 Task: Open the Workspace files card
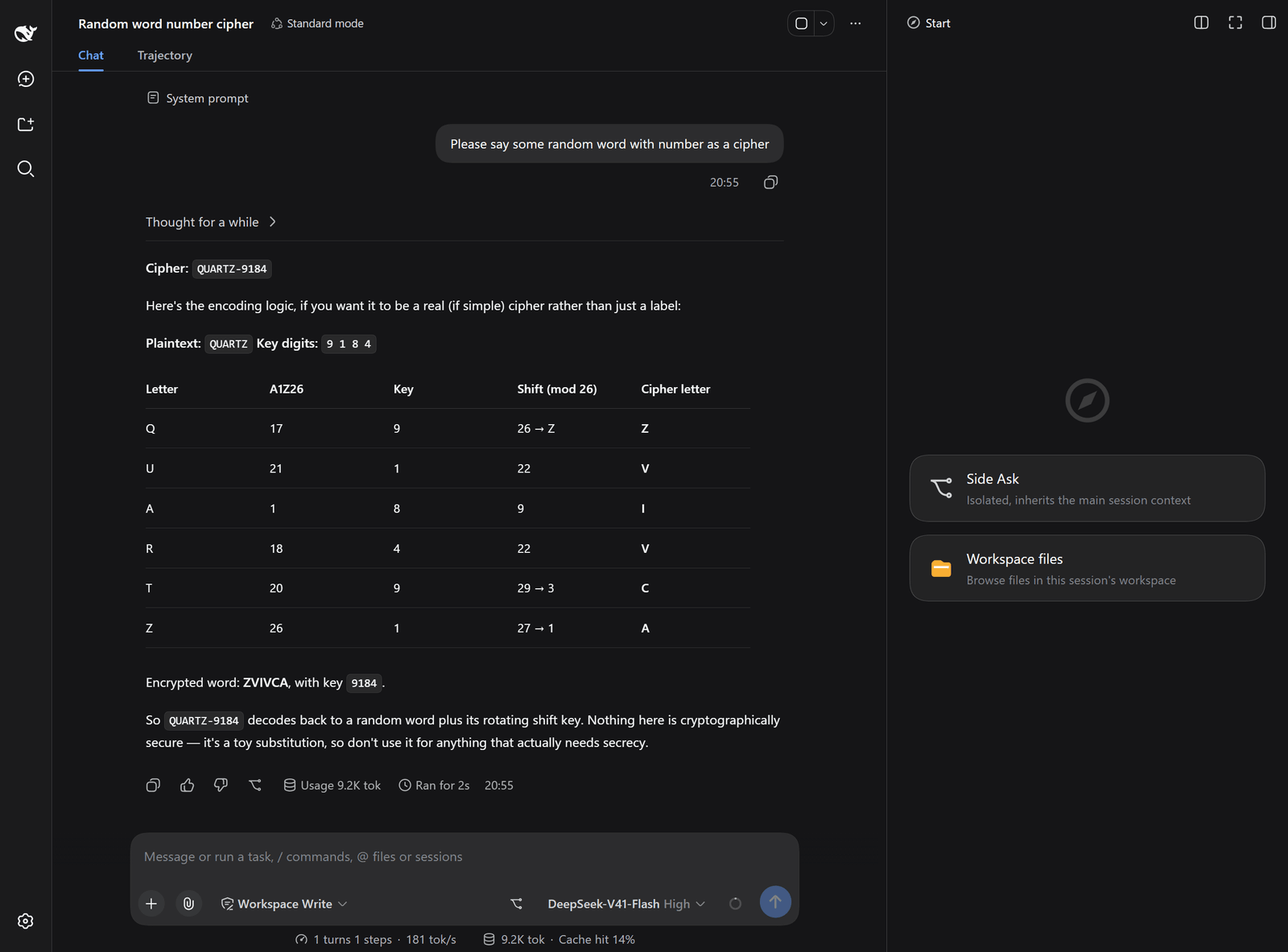pyautogui.click(x=1087, y=568)
